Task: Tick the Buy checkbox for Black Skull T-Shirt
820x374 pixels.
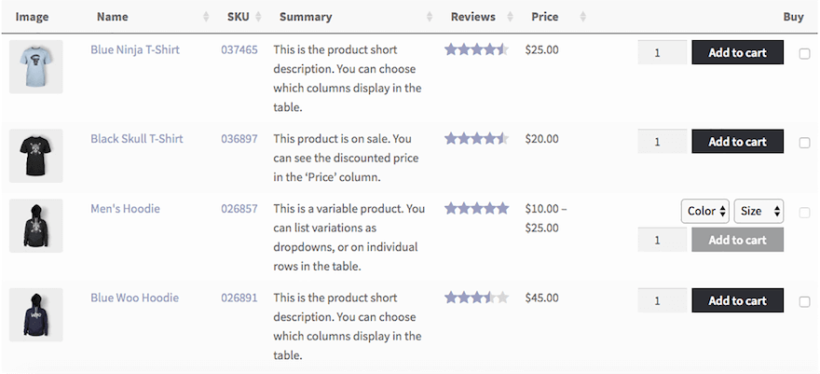Action: click(x=805, y=143)
